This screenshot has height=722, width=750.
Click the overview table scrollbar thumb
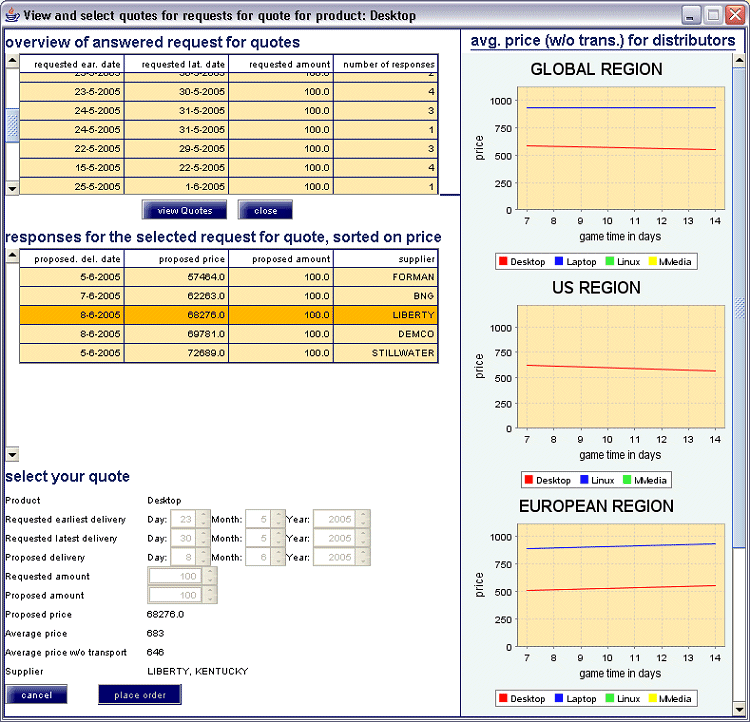pos(12,125)
